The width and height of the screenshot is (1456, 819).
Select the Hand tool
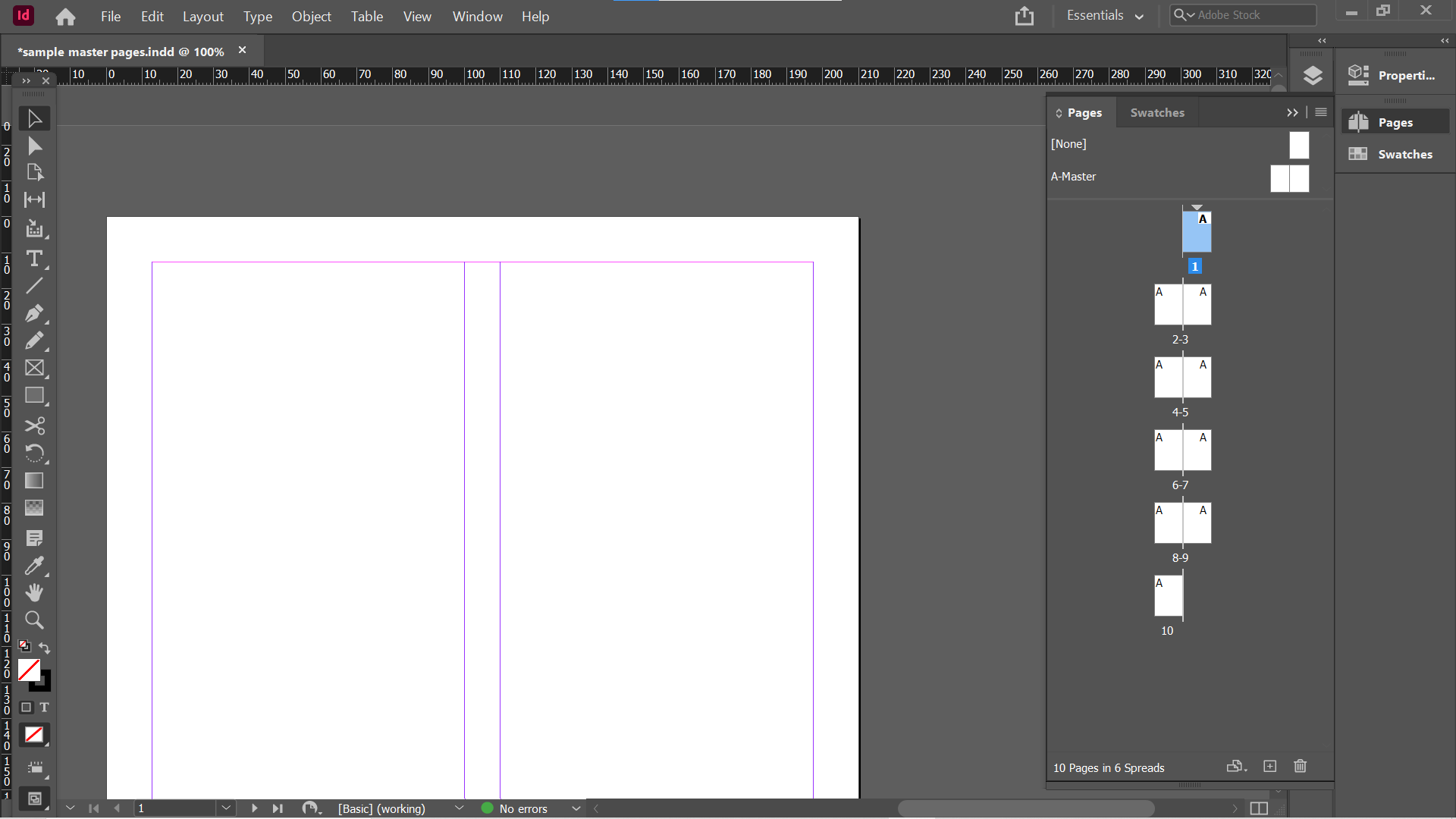coord(34,593)
